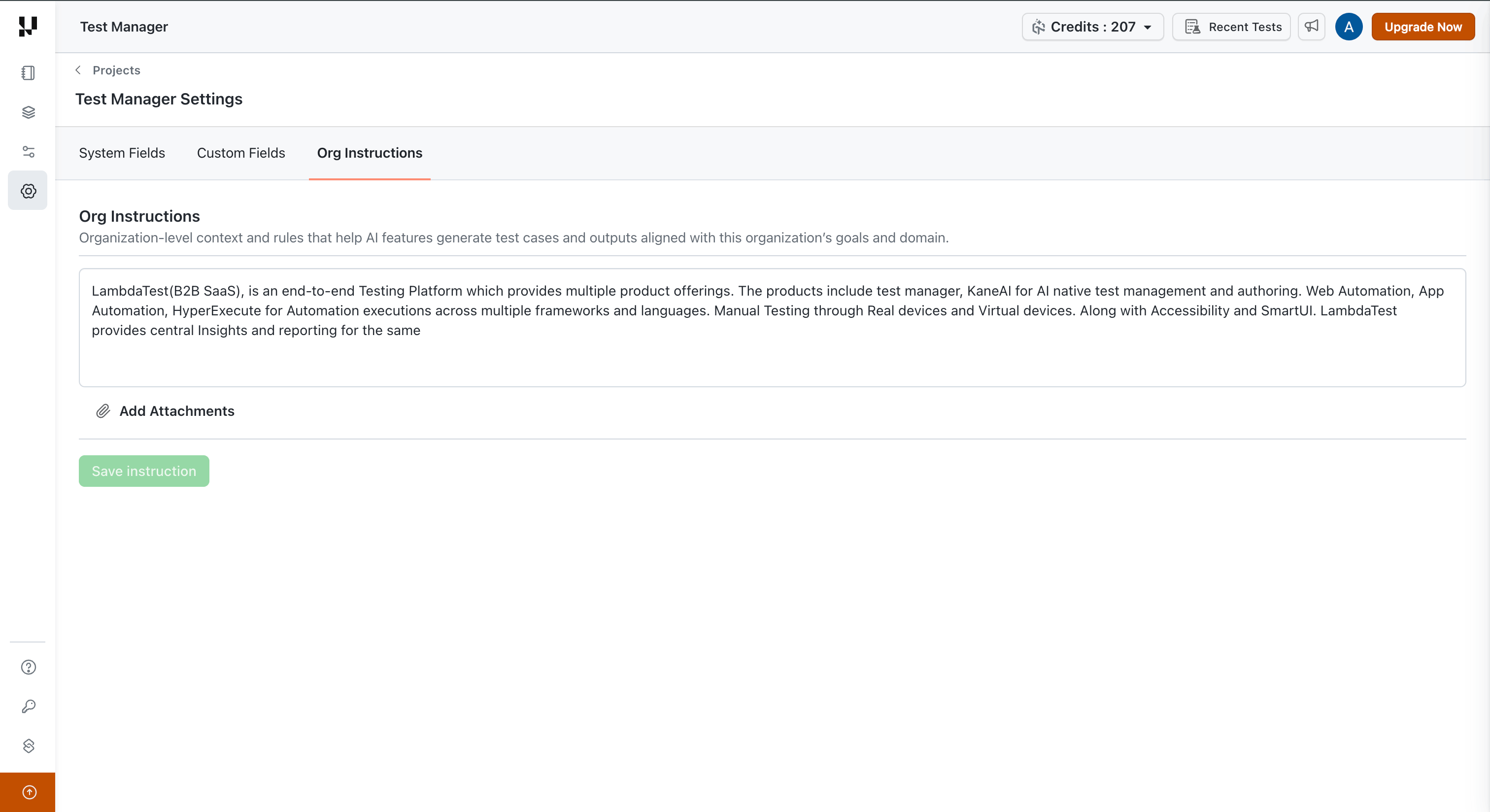Switch to the System Fields tab
Viewport: 1490px width, 812px height.
tap(122, 153)
